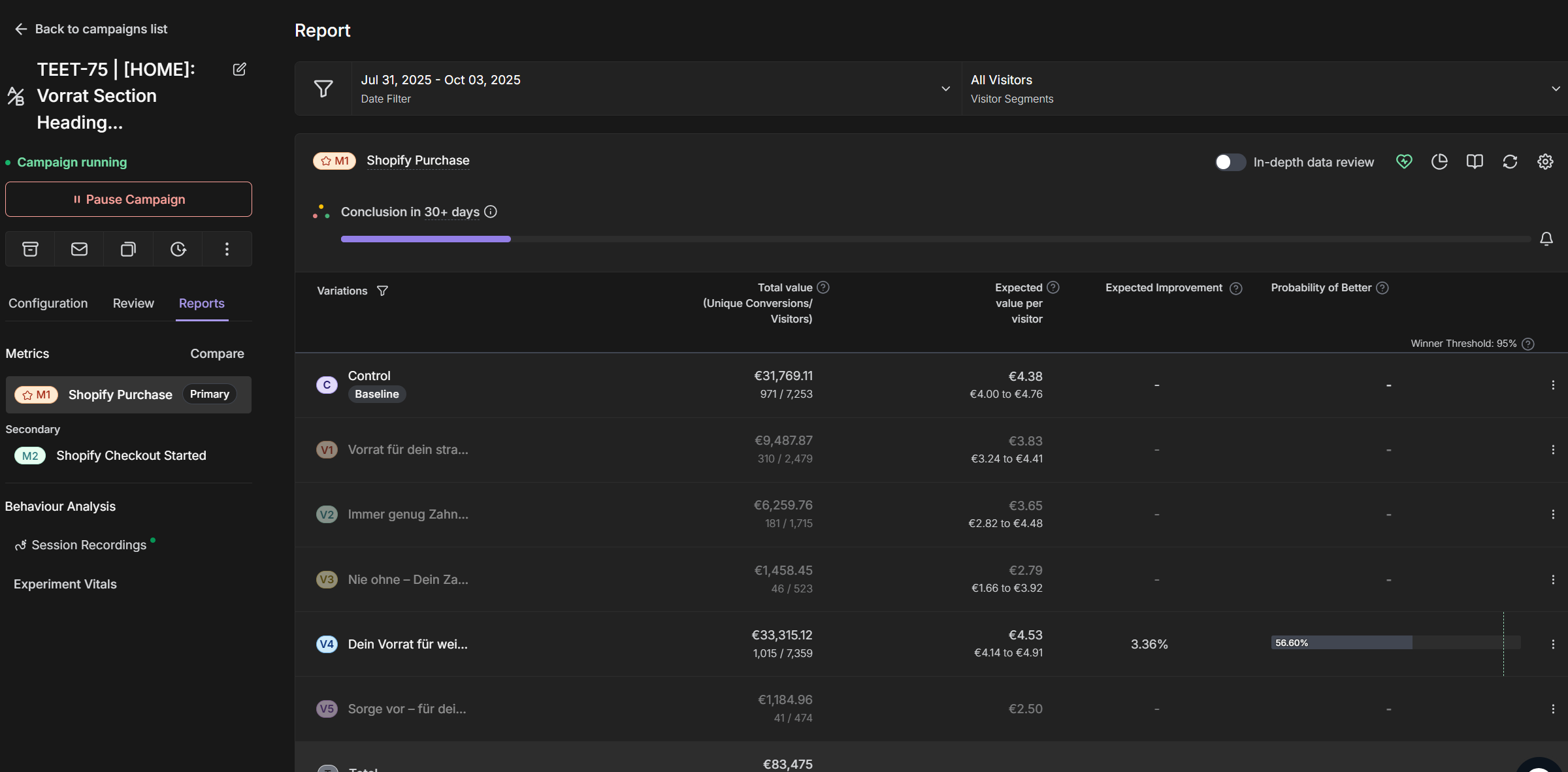
Task: Switch to the Review tab
Action: click(133, 303)
